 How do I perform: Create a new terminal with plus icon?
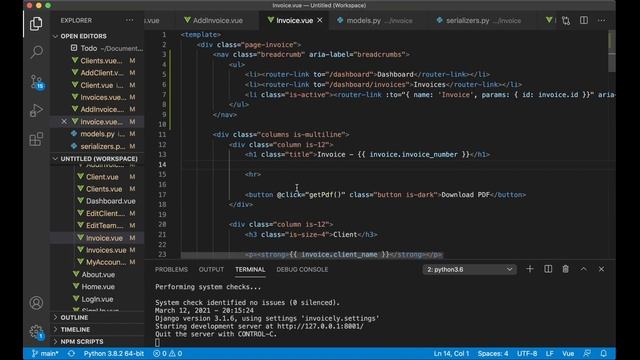pyautogui.click(x=530, y=269)
